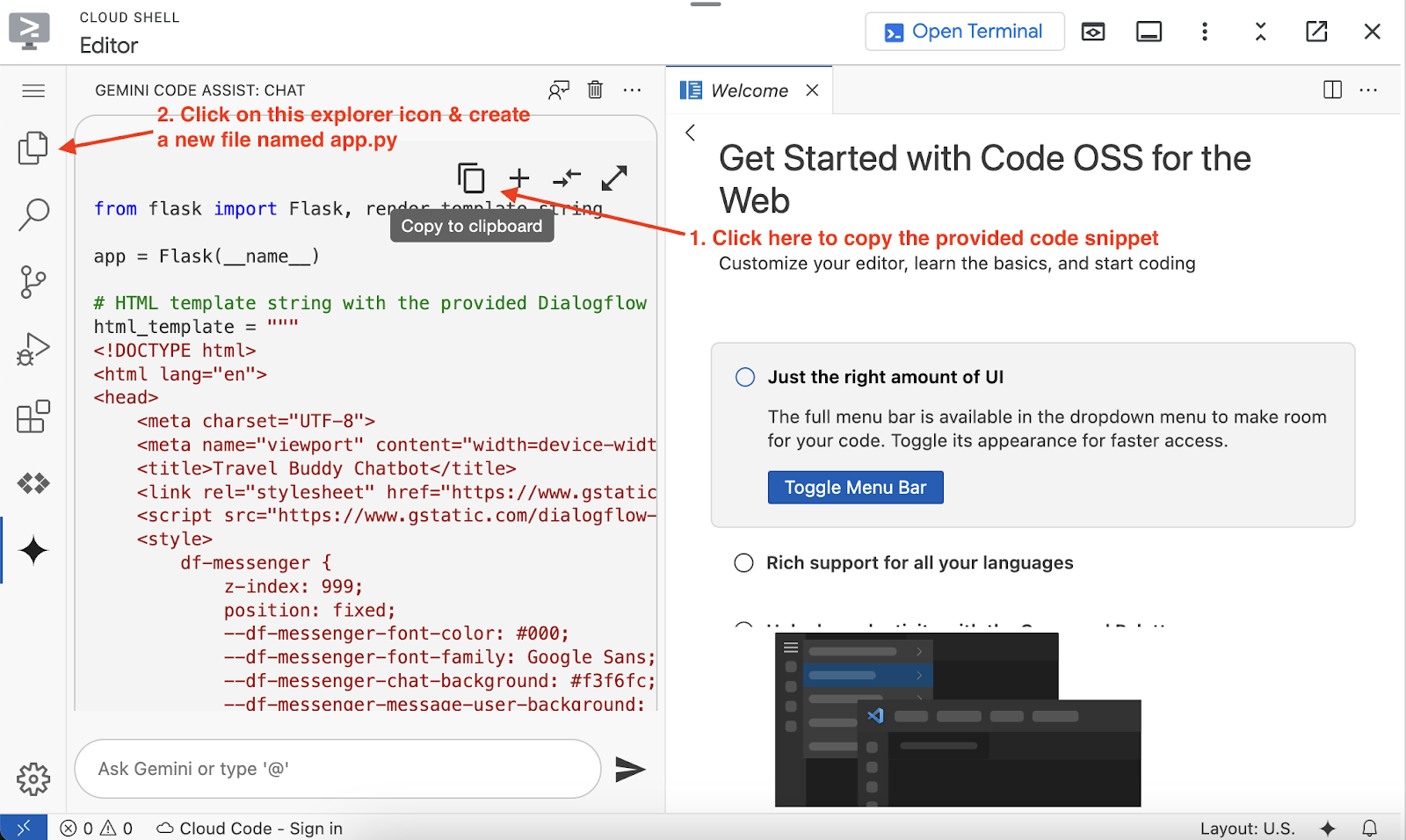Click the Open Terminal button
The width and height of the screenshot is (1406, 840).
pyautogui.click(x=964, y=32)
